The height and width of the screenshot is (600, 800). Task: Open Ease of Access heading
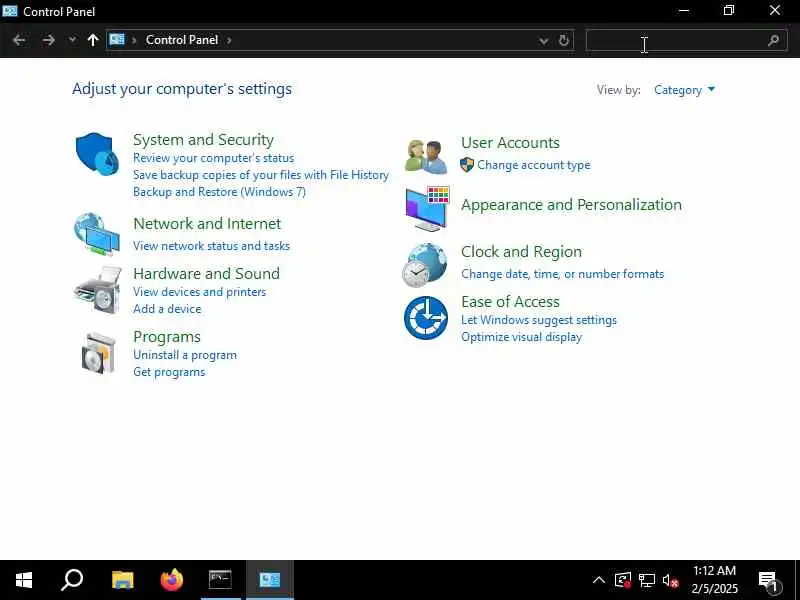pyautogui.click(x=510, y=302)
